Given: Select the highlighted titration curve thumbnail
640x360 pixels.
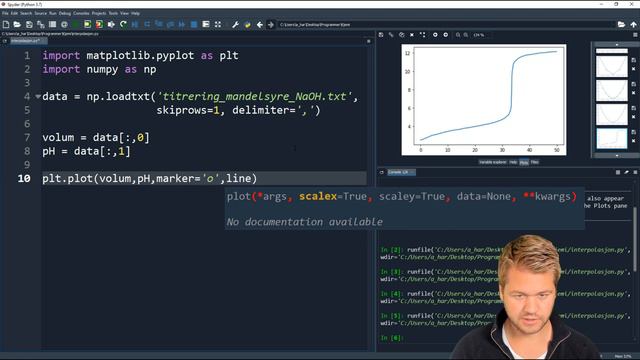Looking at the screenshot, I should tap(611, 139).
